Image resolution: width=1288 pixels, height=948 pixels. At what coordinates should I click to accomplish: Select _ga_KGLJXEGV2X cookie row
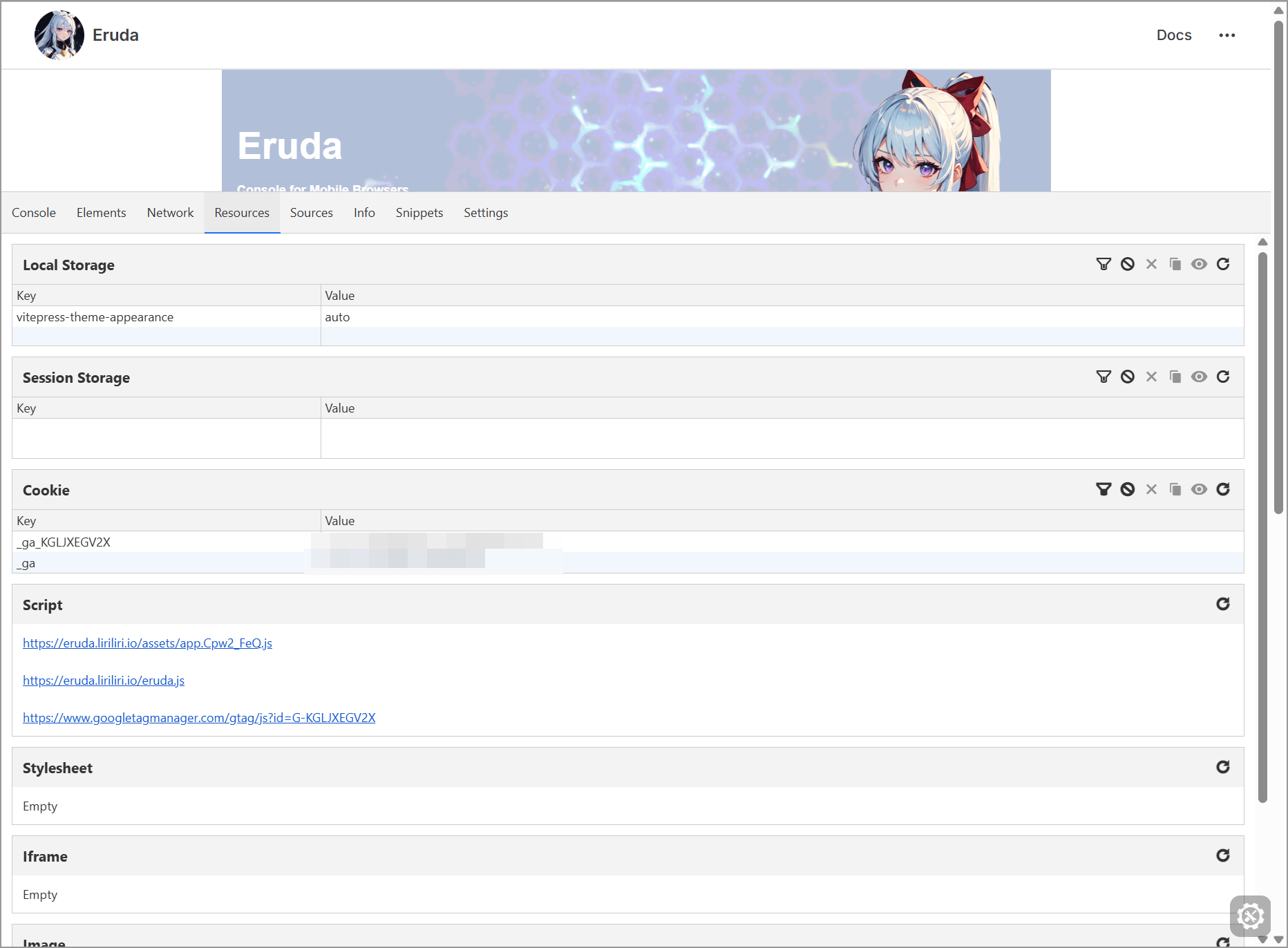tap(628, 542)
